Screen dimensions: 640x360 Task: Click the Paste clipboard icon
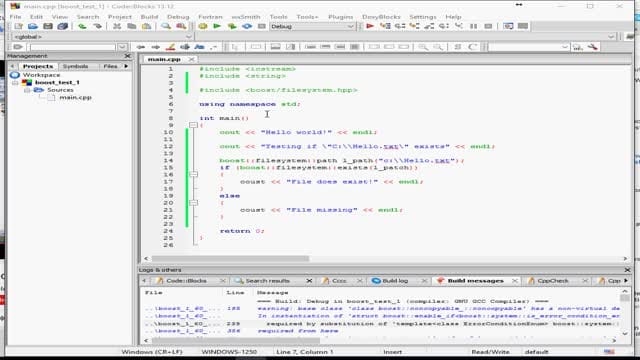(146, 26)
